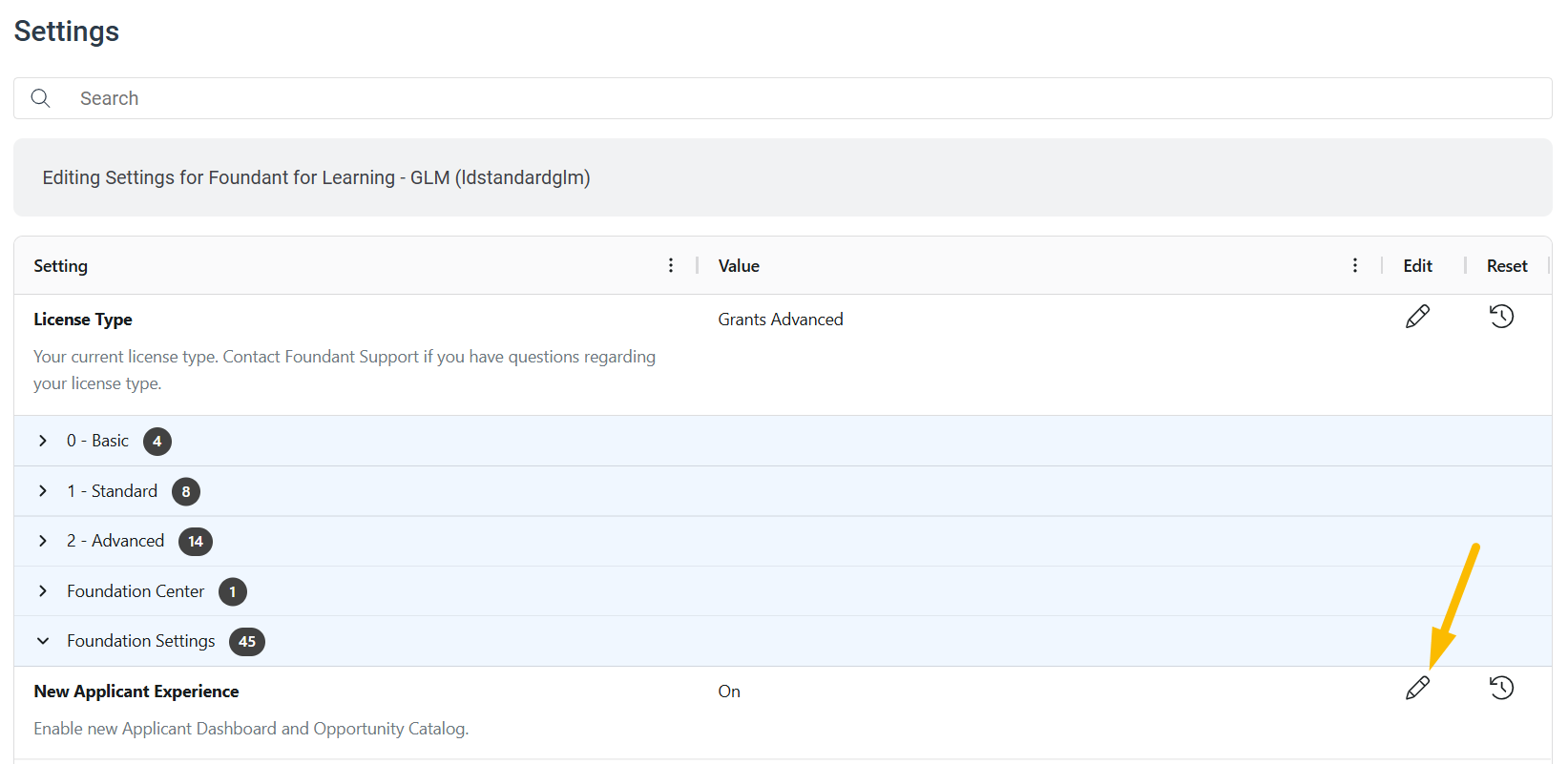1568x764 pixels.
Task: Click the Value column header
Action: click(739, 266)
